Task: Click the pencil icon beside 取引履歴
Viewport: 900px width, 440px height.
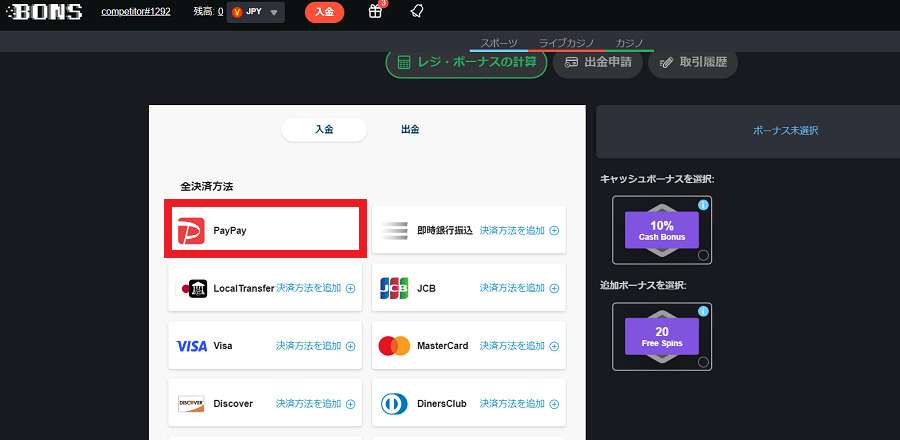Action: click(x=666, y=63)
